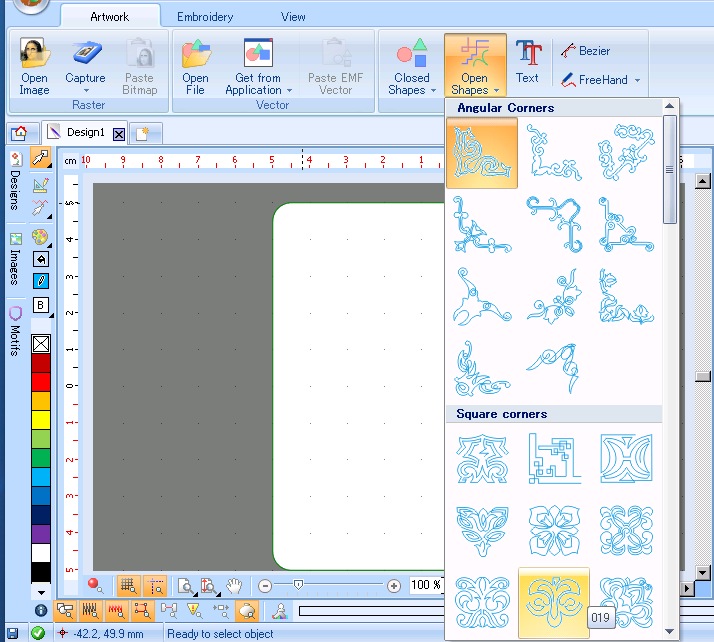Open the Motifs side panel
This screenshot has width=714, height=642.
(x=15, y=332)
